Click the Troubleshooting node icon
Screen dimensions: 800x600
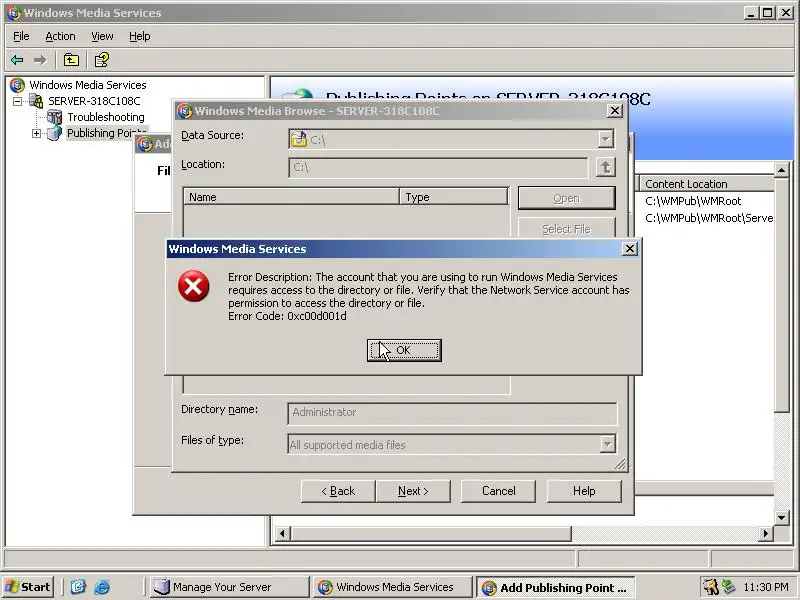[x=54, y=117]
